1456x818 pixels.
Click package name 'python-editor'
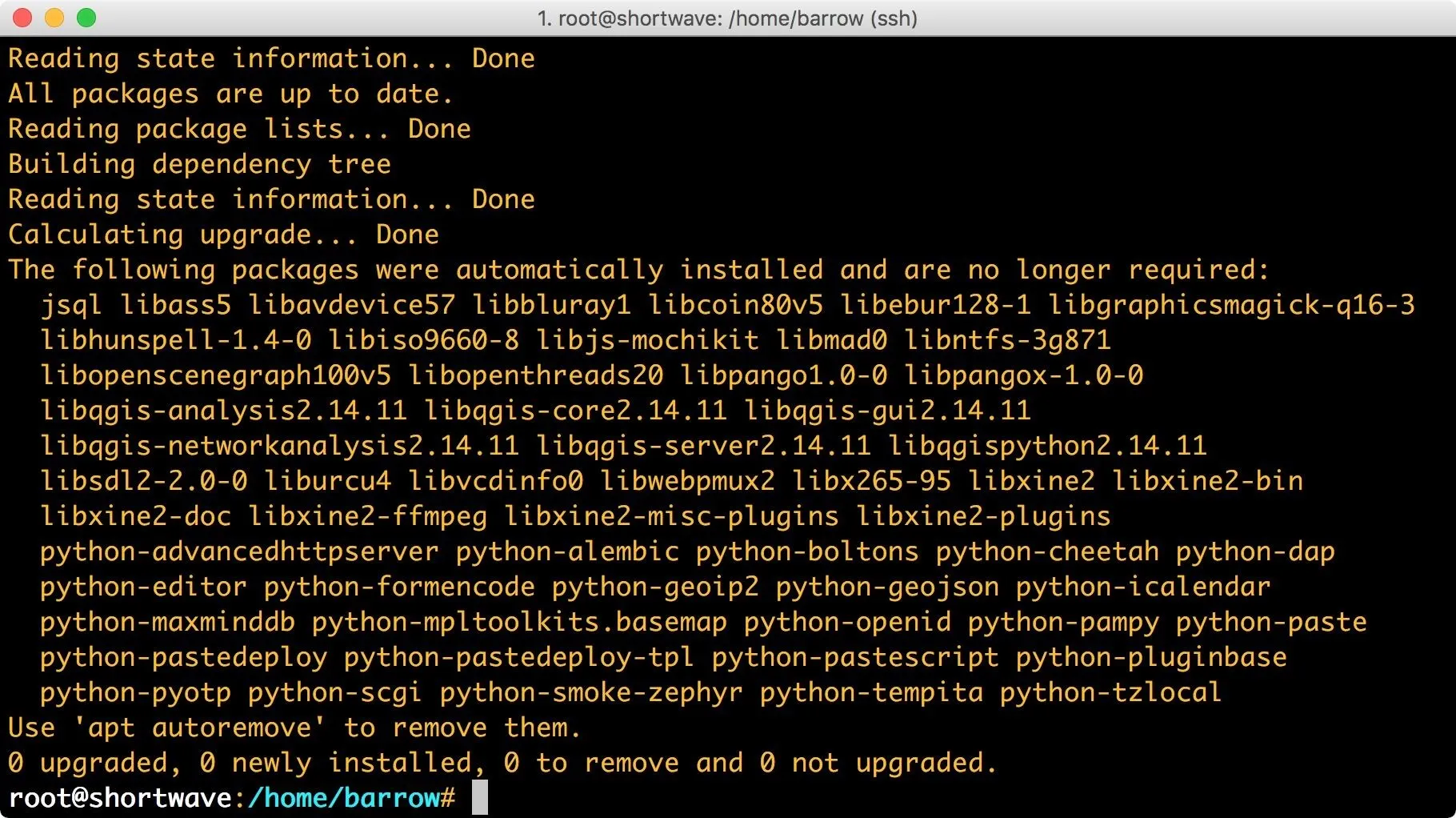pos(144,587)
